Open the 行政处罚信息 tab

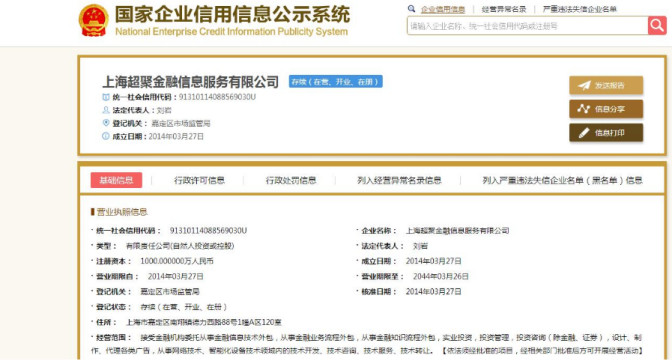coord(291,180)
